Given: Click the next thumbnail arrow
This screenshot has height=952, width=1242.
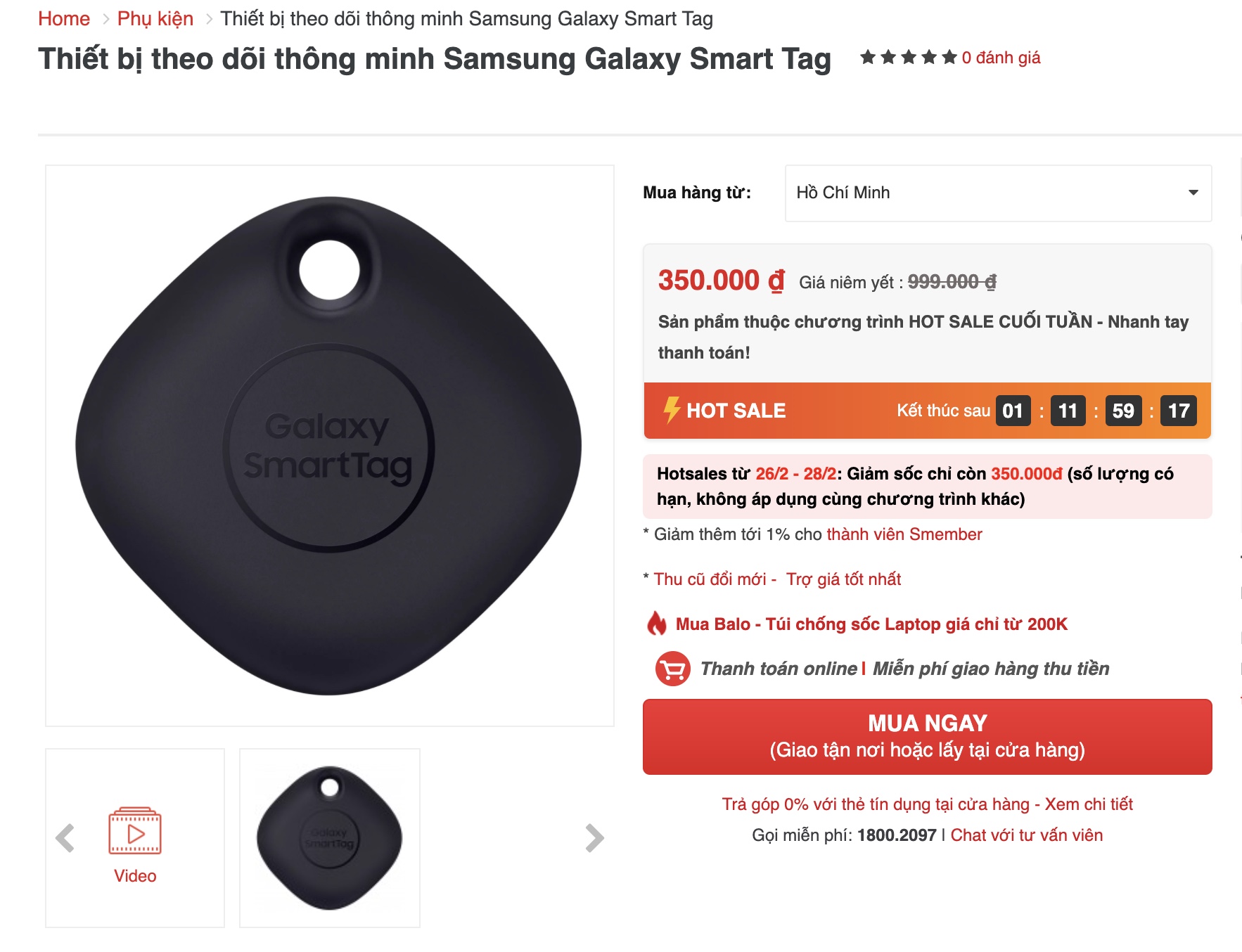Looking at the screenshot, I should coord(594,838).
